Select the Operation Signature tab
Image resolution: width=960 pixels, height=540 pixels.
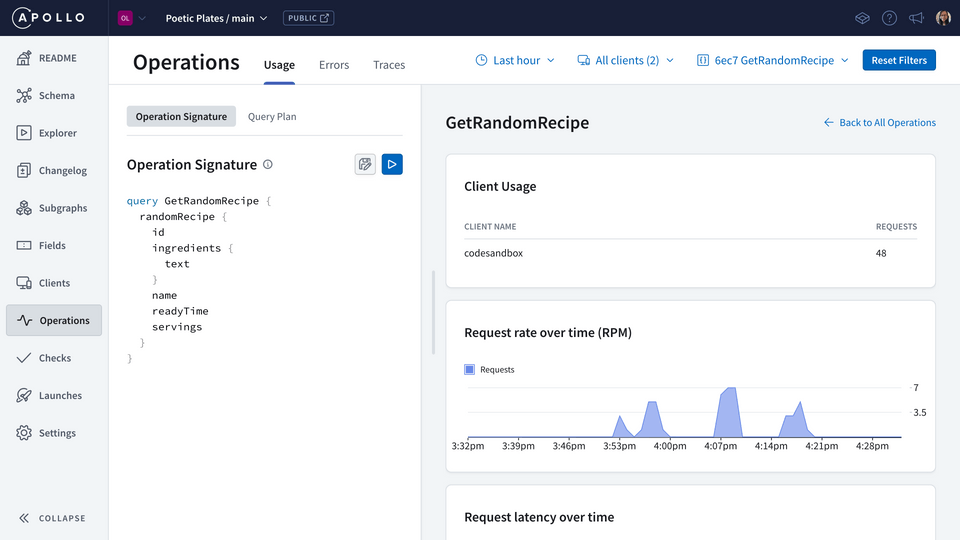coord(181,116)
